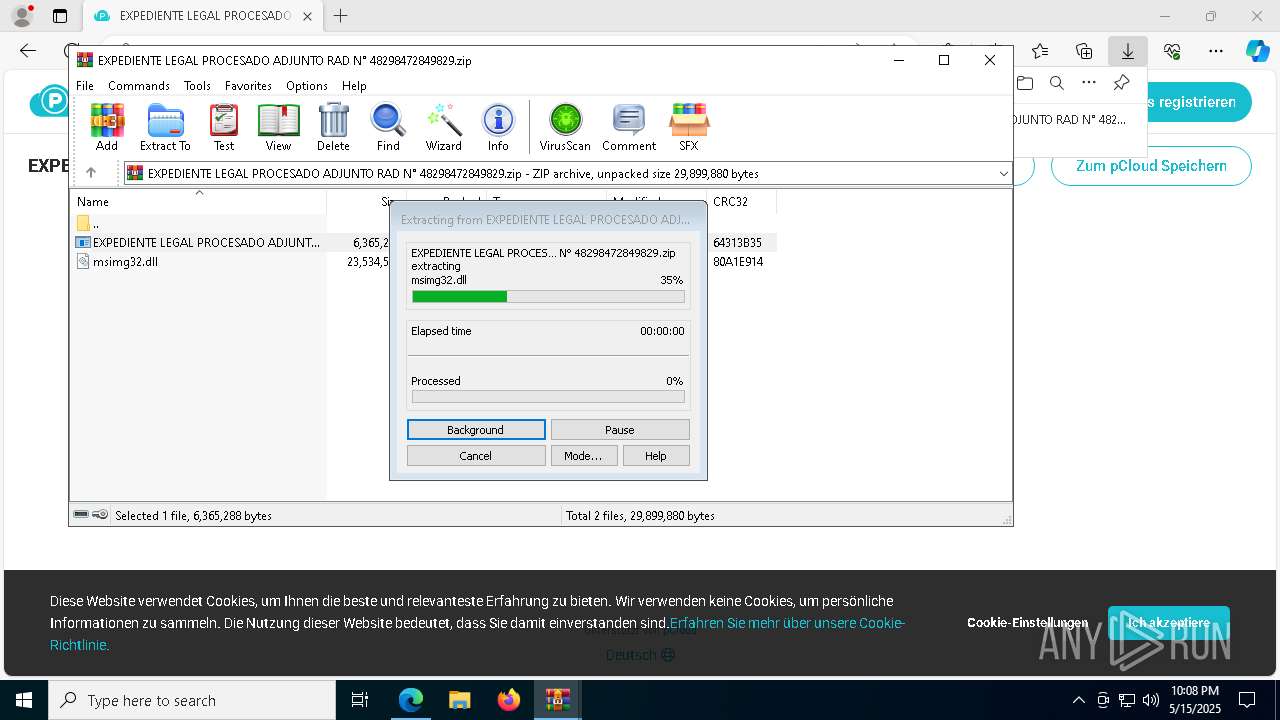Click the Copilot icon in Edge
The height and width of the screenshot is (720, 1280).
click(x=1257, y=51)
